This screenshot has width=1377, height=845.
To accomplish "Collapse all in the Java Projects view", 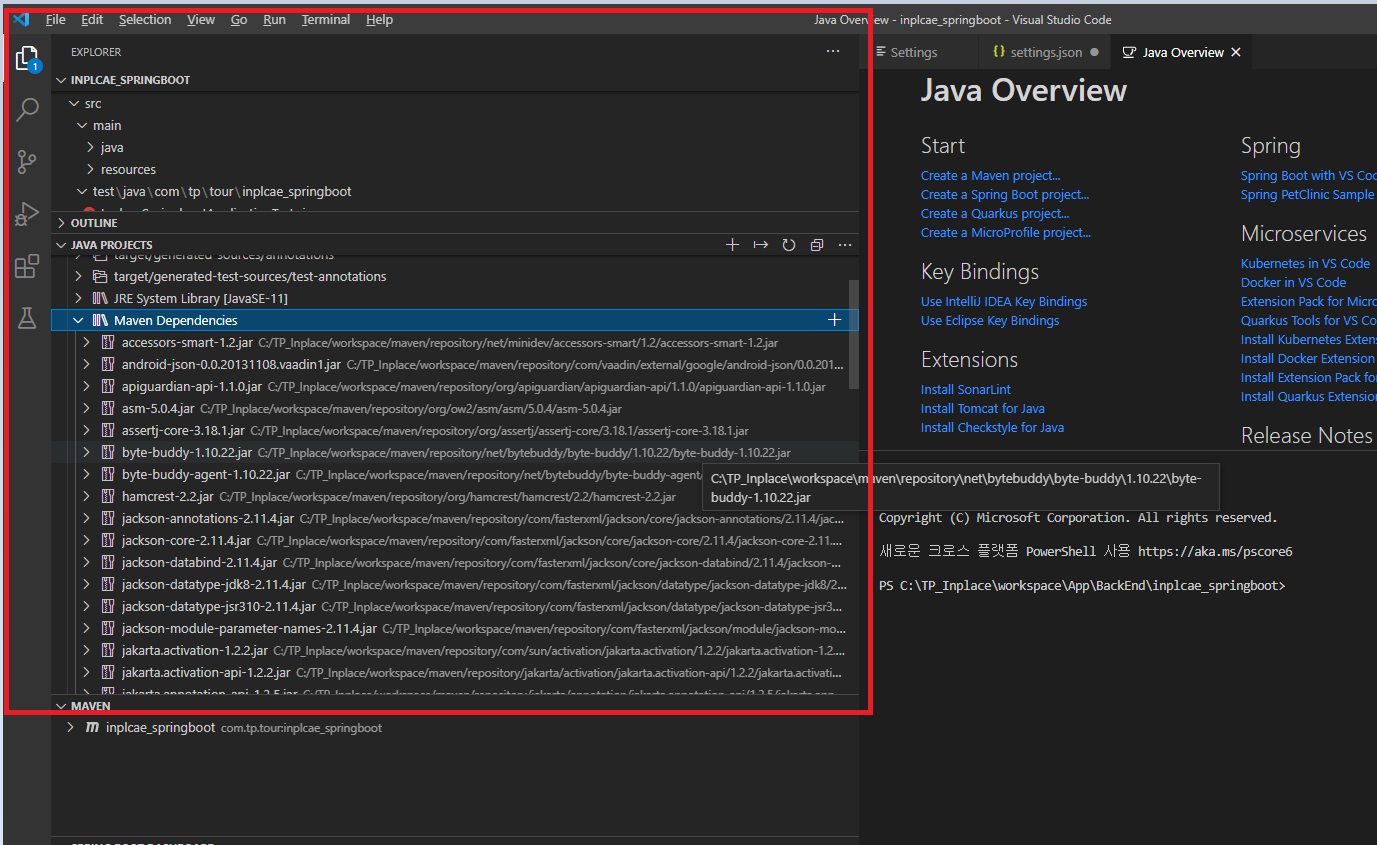I will (817, 245).
